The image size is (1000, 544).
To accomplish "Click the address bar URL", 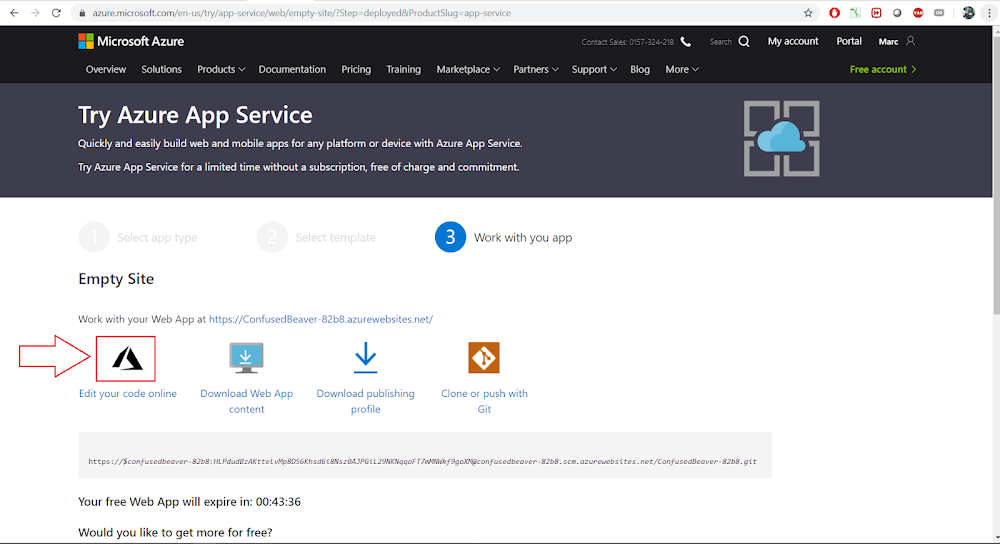I will 301,13.
